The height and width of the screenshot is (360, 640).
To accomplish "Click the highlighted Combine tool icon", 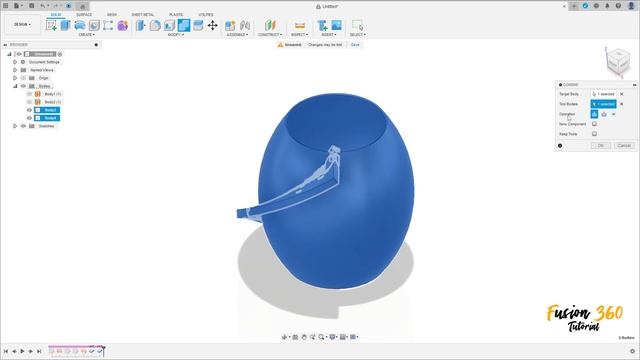I will 184,25.
